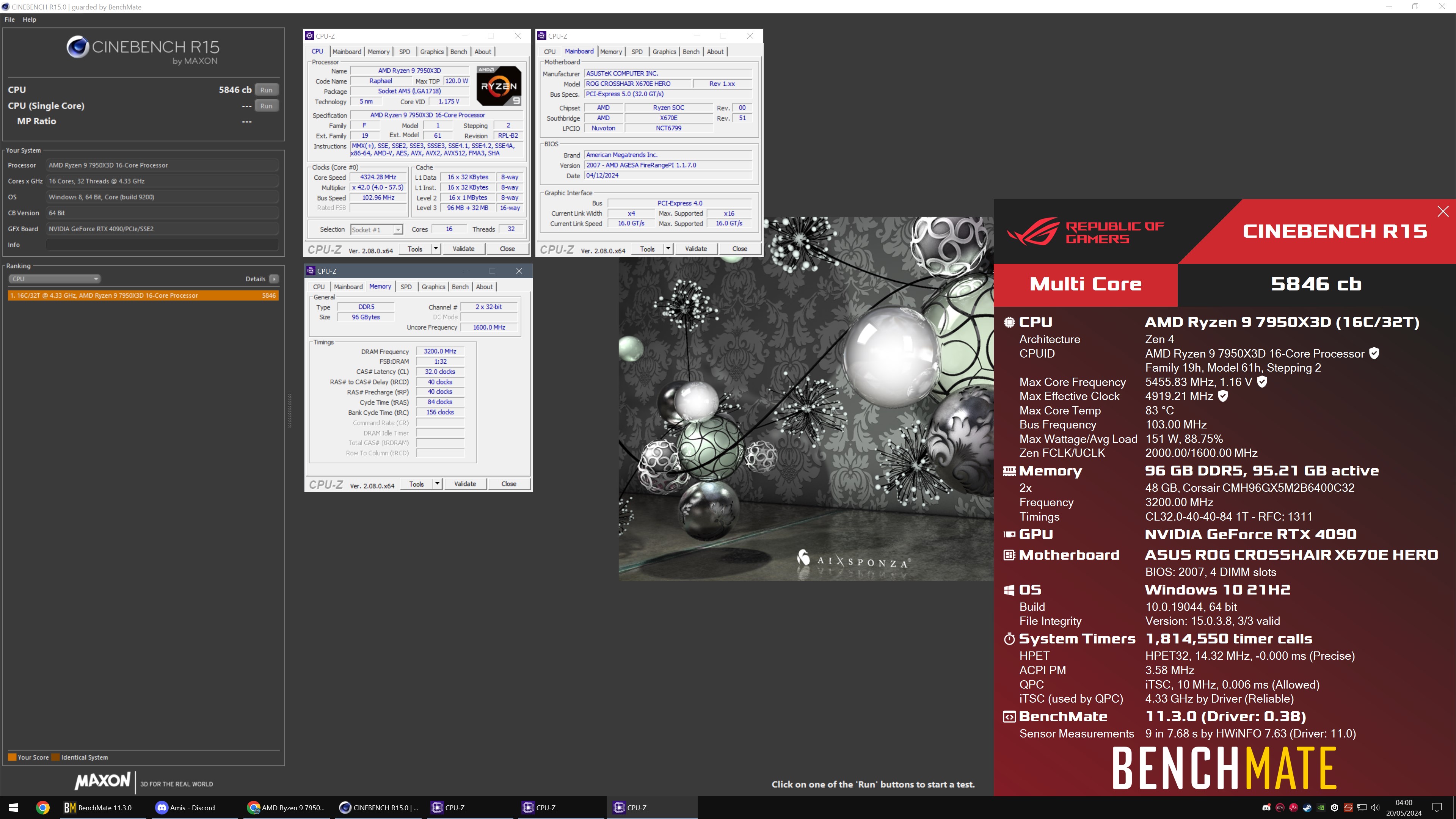Viewport: 1456px width, 819px height.
Task: Click the Core Speed value 4324.28 MHz
Action: (378, 177)
